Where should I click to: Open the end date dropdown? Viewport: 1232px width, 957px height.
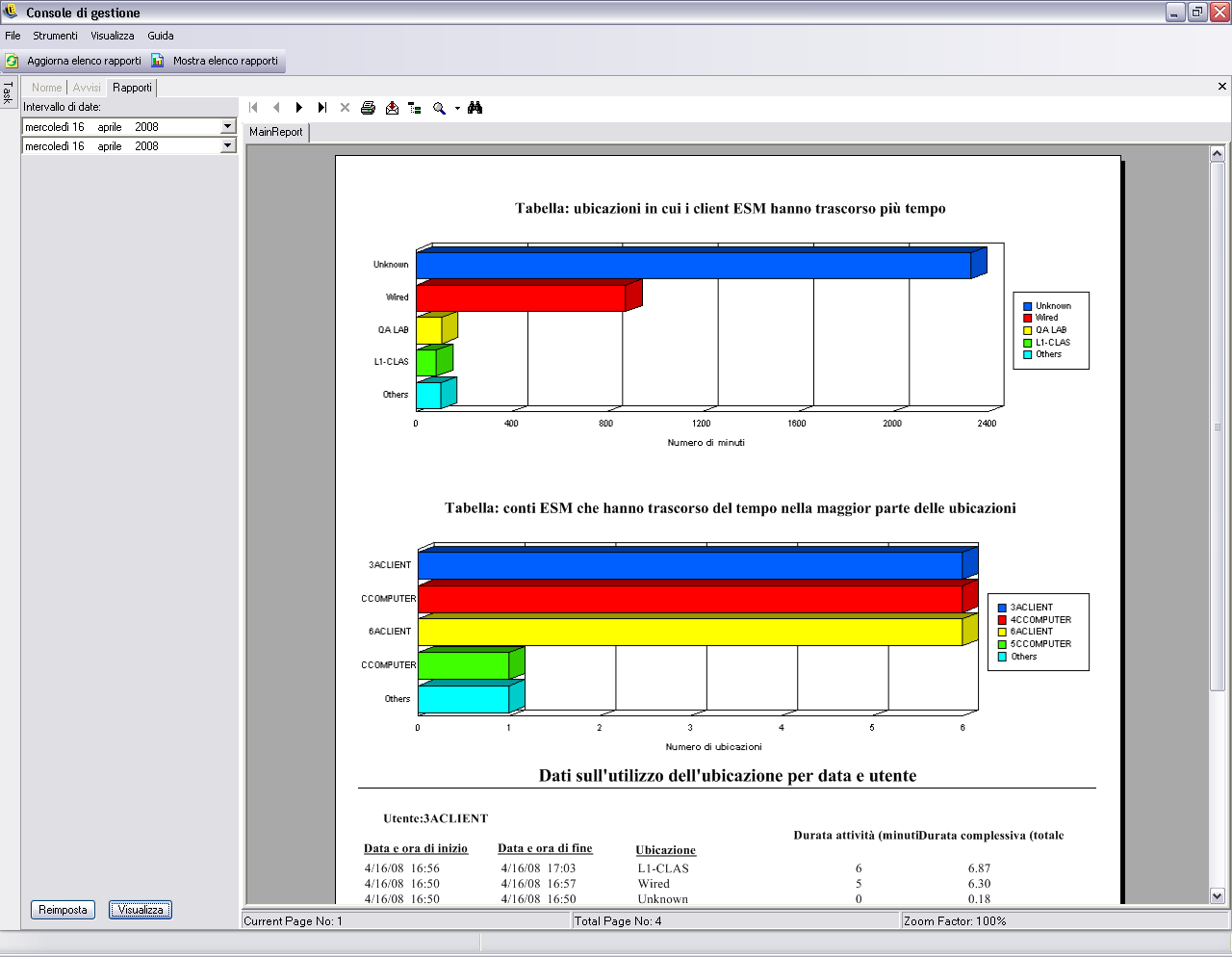point(228,145)
